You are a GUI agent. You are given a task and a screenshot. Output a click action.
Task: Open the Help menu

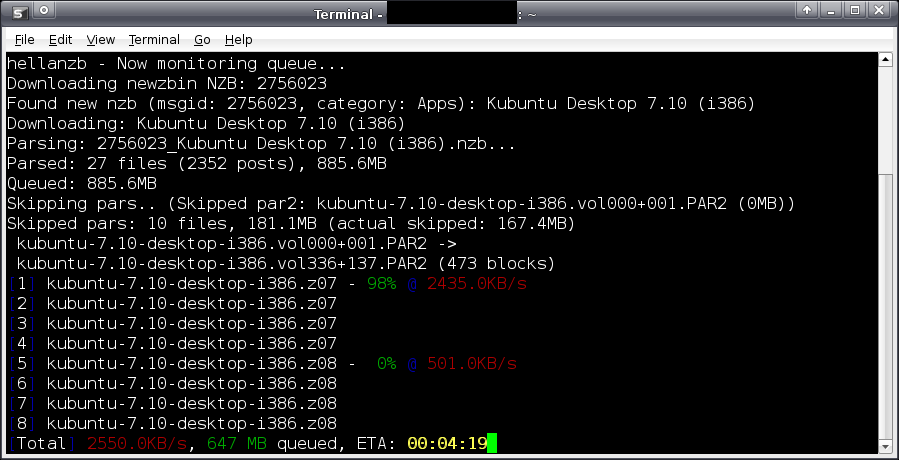click(238, 40)
